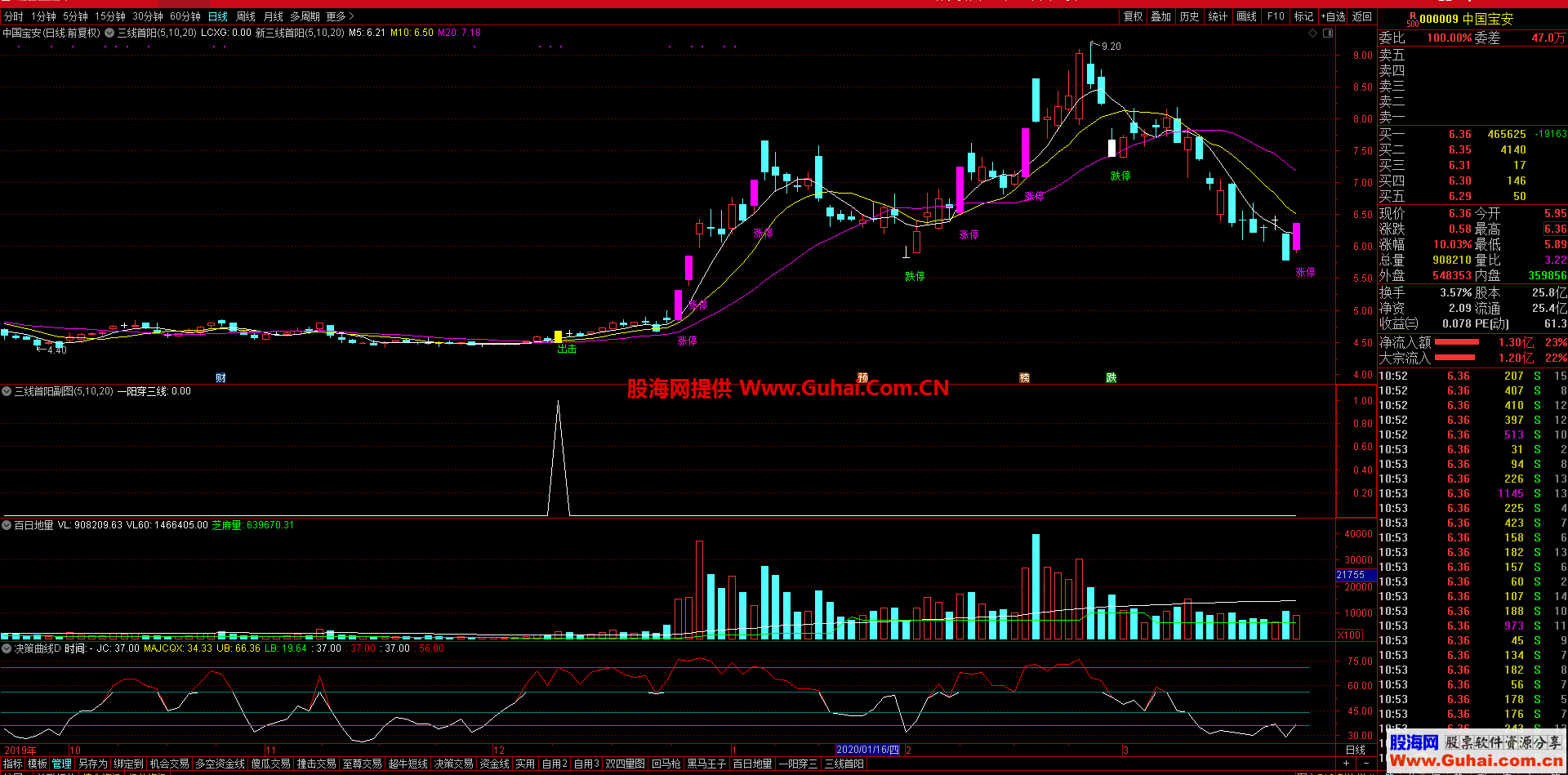Image resolution: width=1568 pixels, height=775 pixels.
Task: Click the 统计 statistics button
Action: pyautogui.click(x=1218, y=16)
